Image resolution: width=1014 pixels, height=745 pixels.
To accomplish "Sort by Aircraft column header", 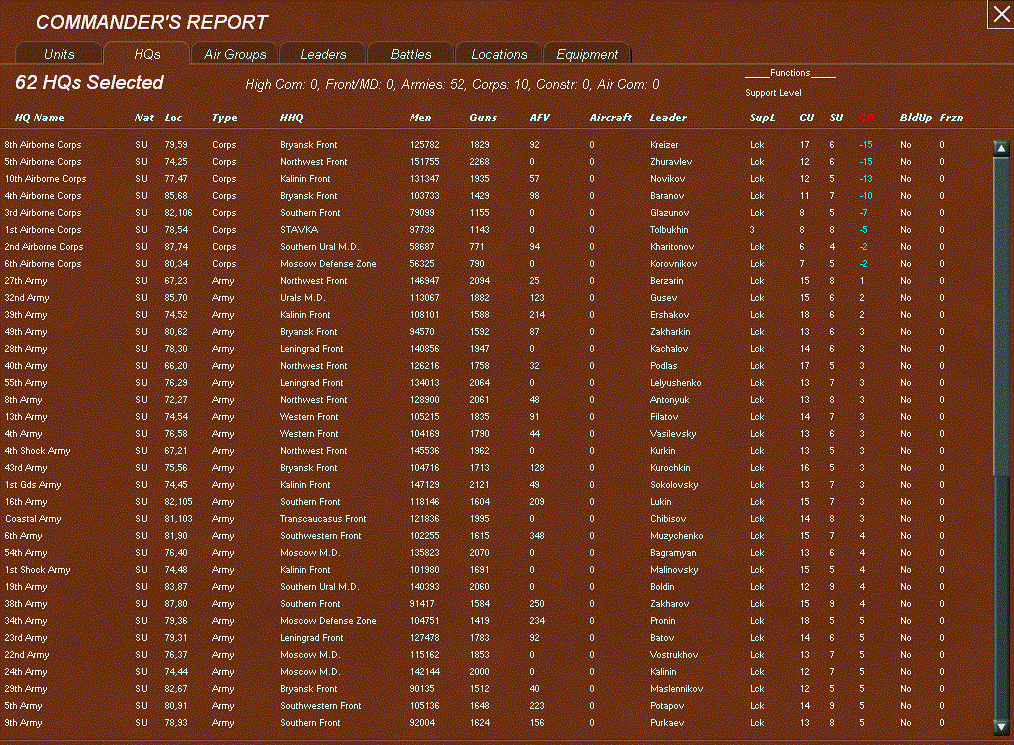I will [610, 118].
